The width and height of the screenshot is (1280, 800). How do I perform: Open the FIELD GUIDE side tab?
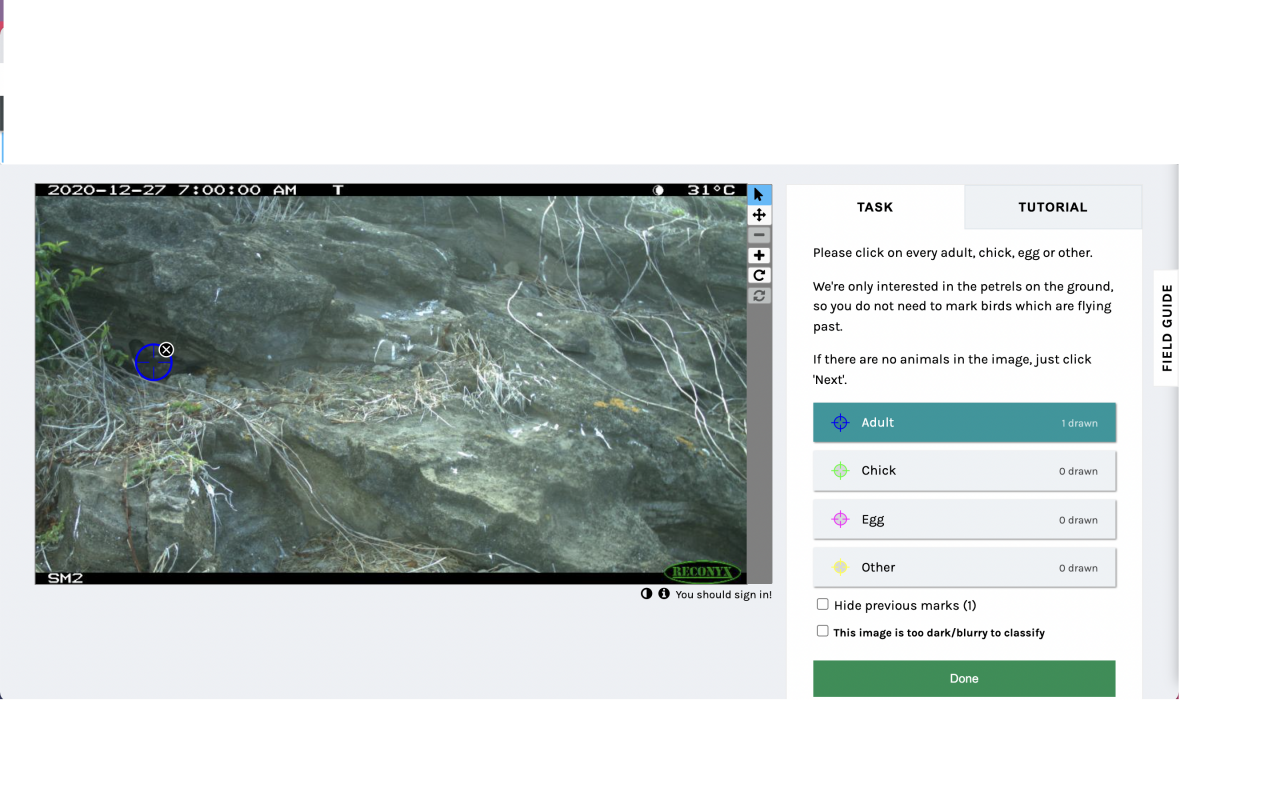[x=1166, y=328]
